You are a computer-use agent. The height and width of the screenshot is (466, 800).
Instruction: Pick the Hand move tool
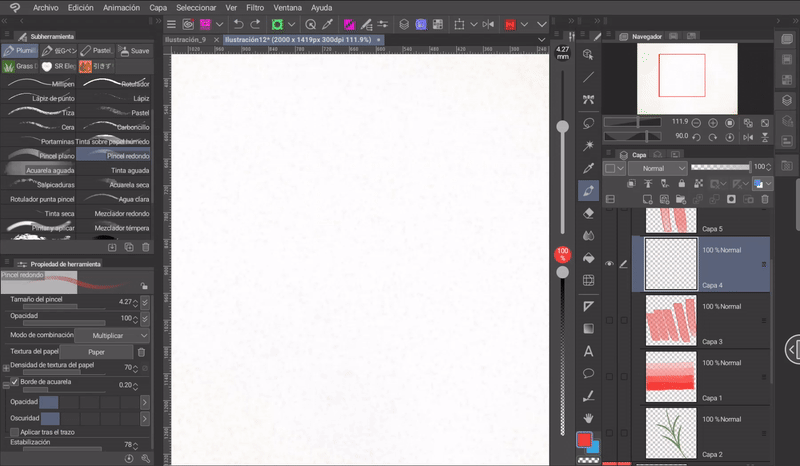pos(589,416)
